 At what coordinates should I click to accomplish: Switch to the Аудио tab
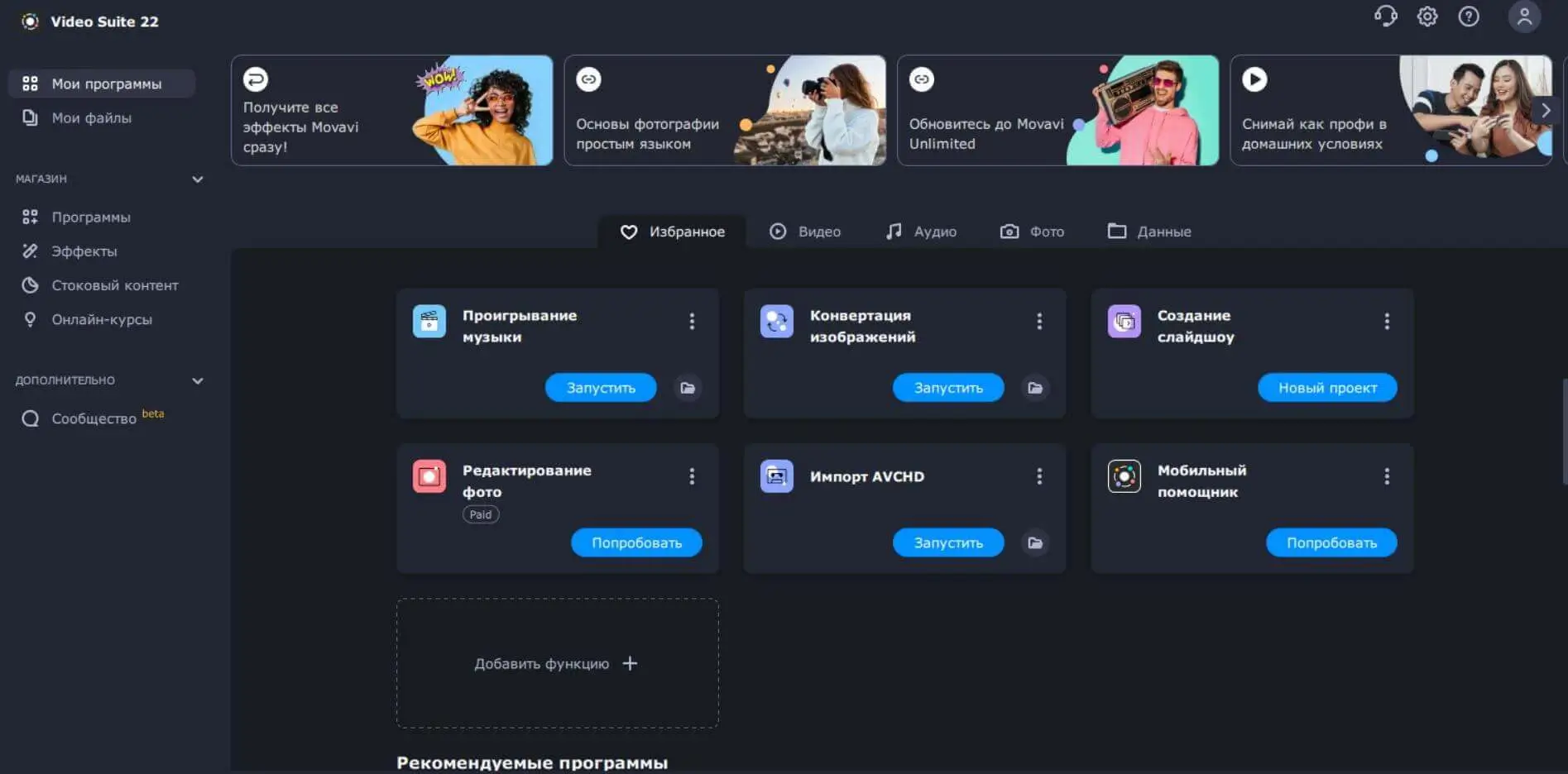point(921,232)
